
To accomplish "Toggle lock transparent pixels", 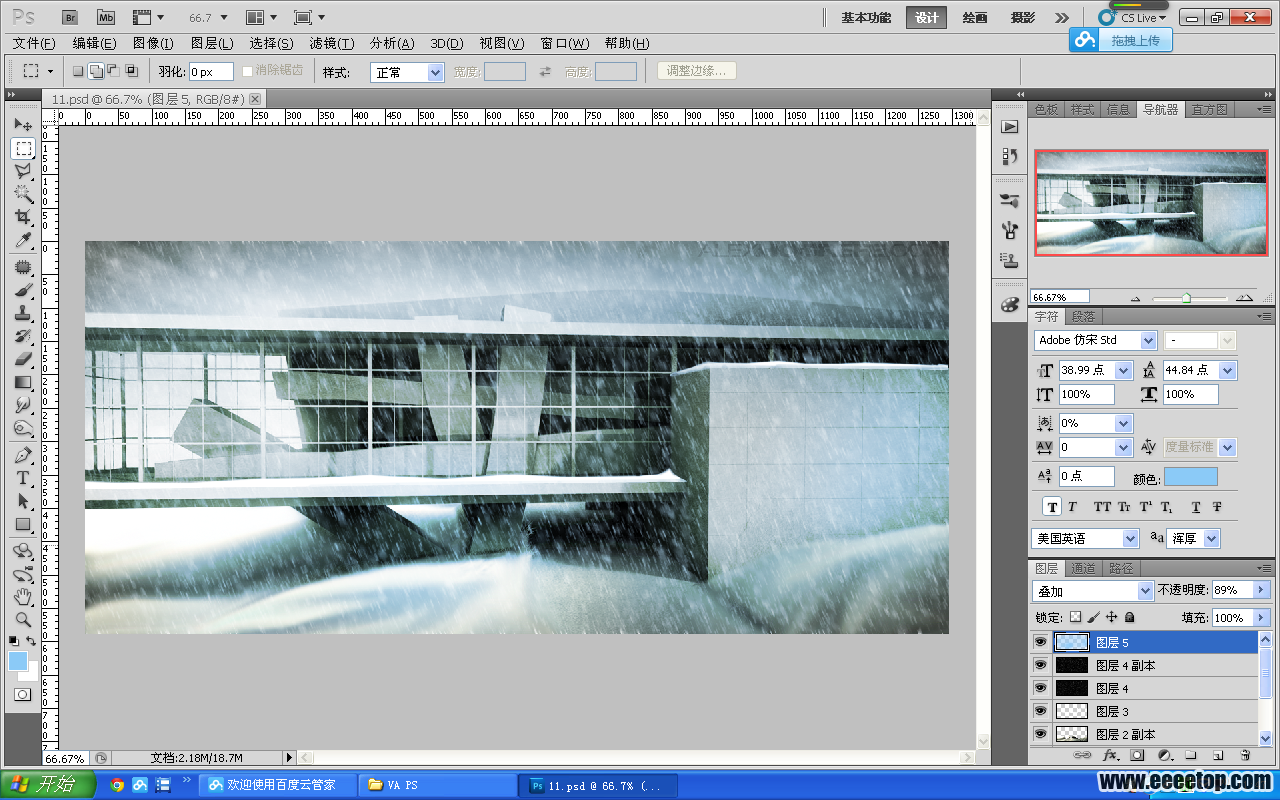I will pos(1075,618).
